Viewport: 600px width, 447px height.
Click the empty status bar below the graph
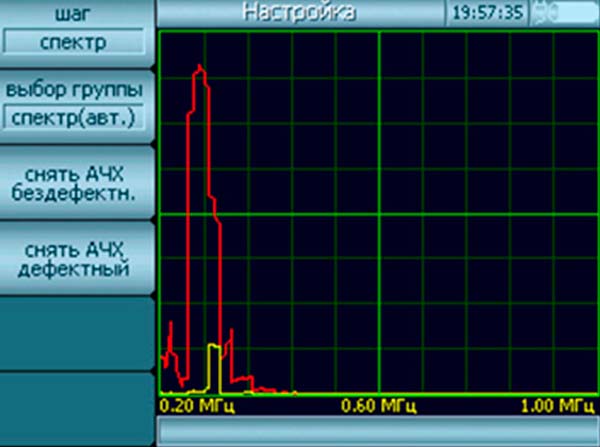click(x=378, y=429)
